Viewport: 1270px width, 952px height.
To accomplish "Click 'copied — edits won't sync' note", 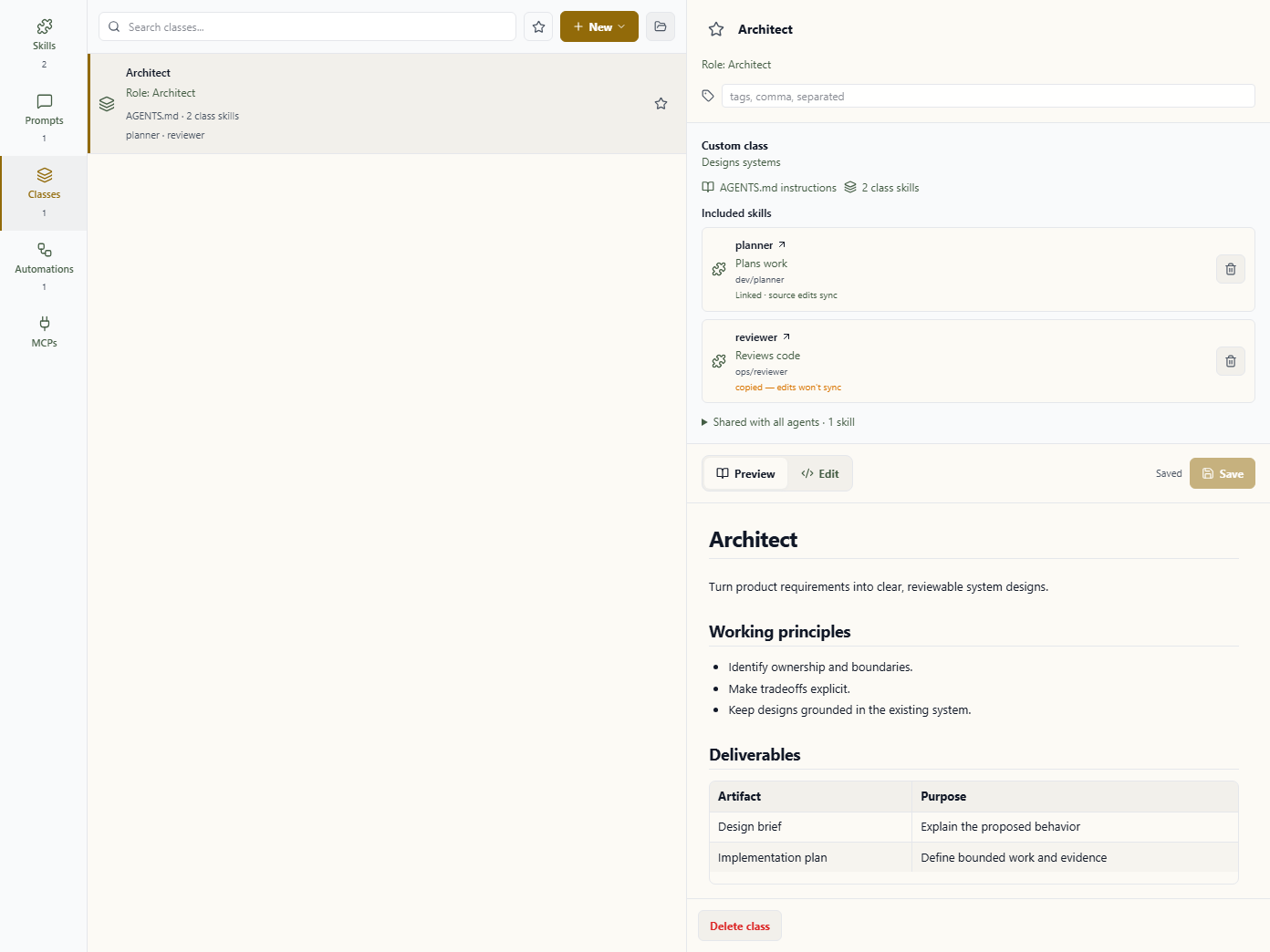I will 788,388.
